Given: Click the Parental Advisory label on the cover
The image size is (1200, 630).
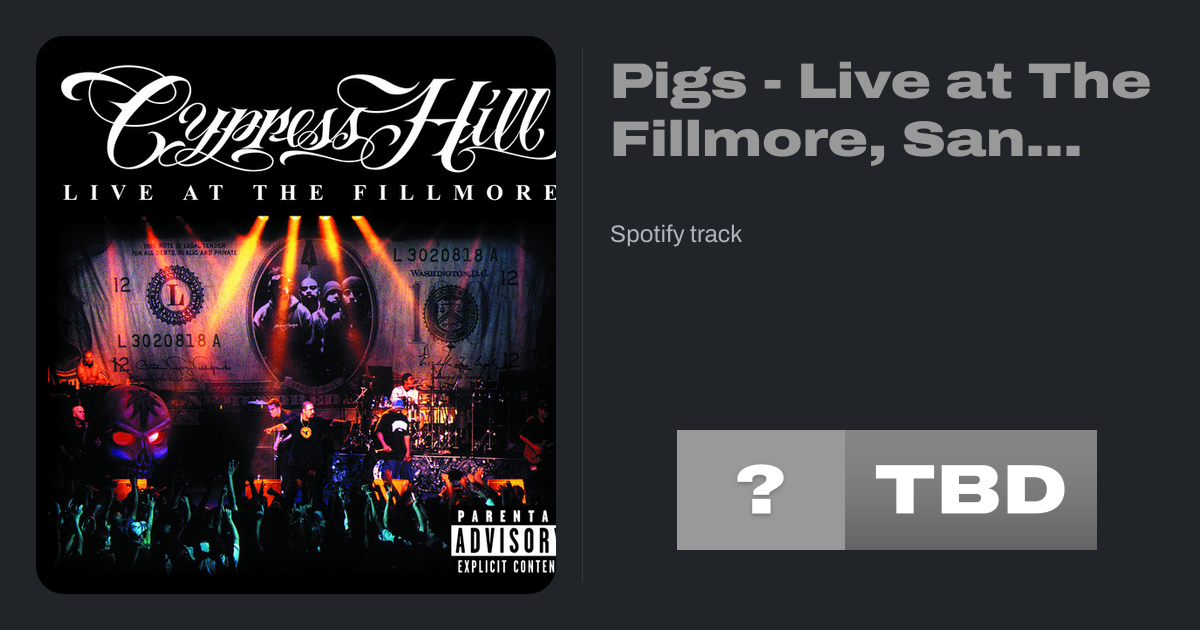Looking at the screenshot, I should point(503,541).
